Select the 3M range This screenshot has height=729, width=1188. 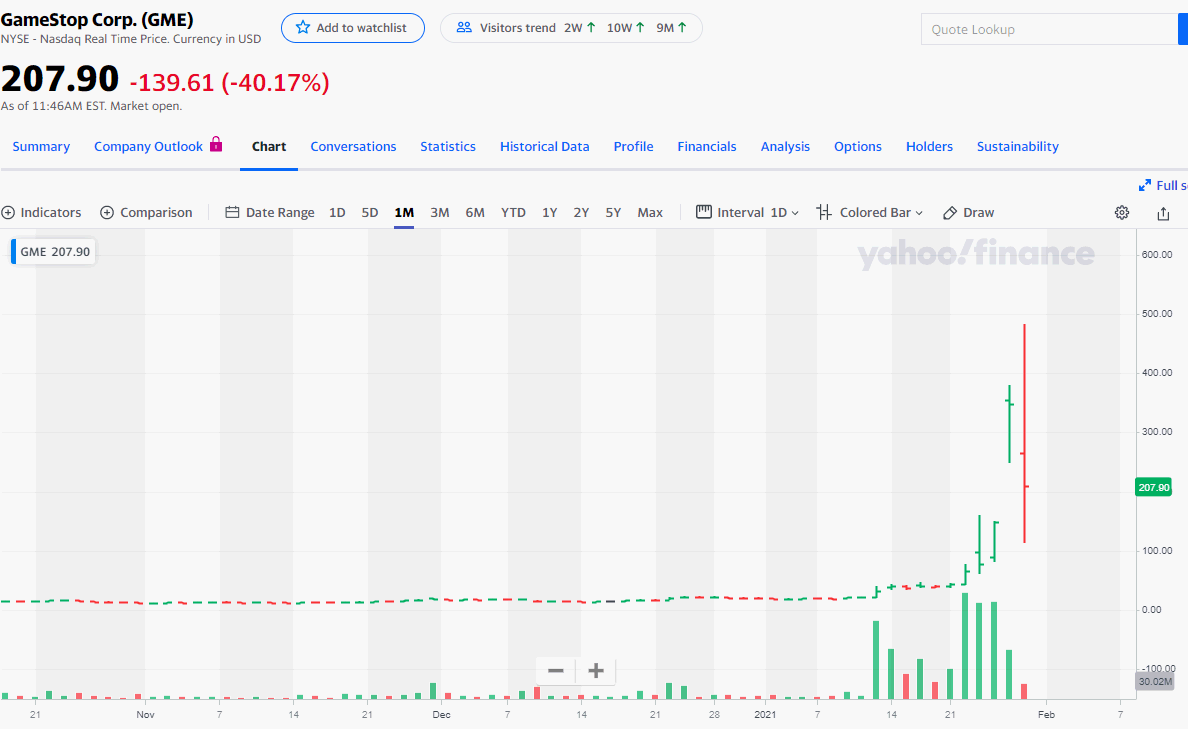point(439,213)
